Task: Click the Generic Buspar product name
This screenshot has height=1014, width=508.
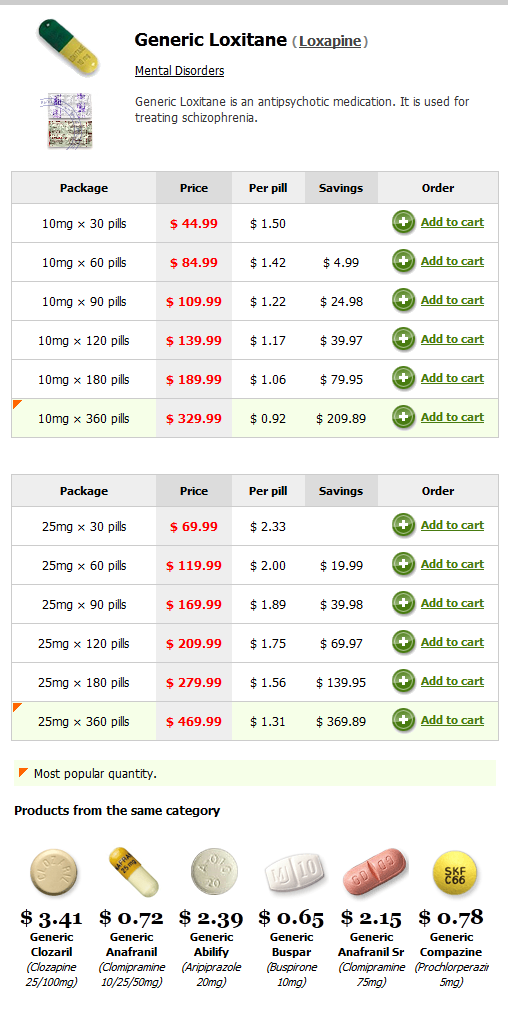Action: coord(291,944)
